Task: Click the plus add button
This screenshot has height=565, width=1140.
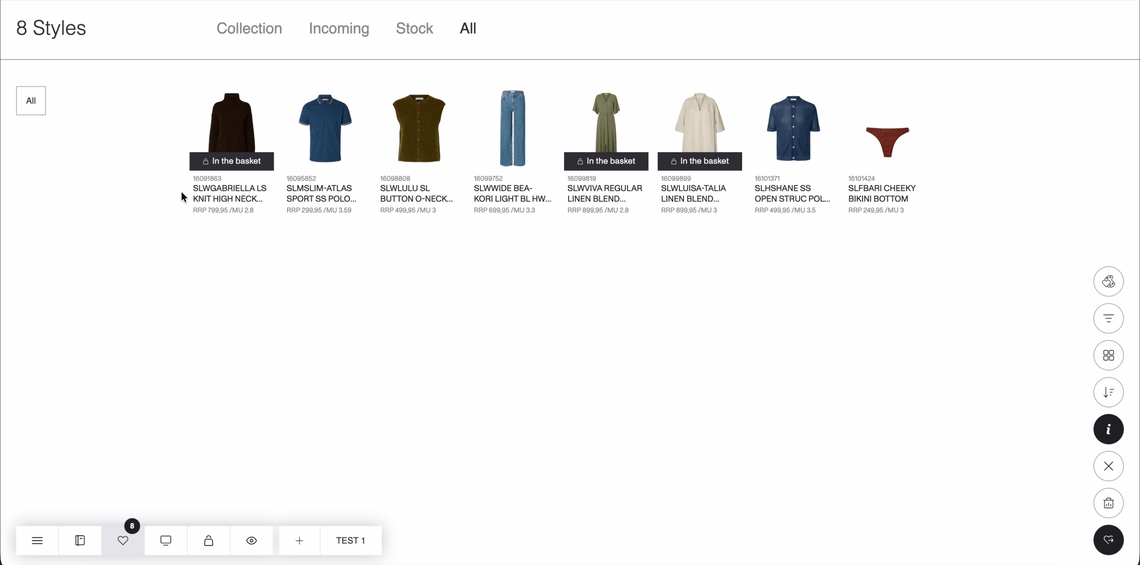Action: tap(299, 541)
